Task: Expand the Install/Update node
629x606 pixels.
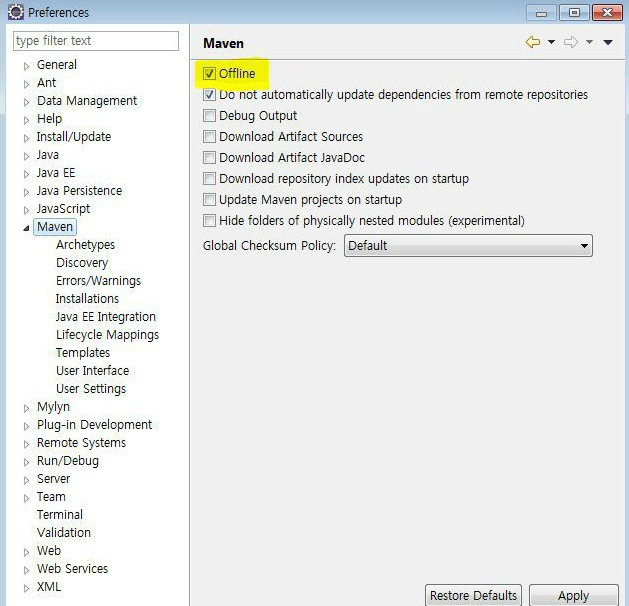Action: pyautogui.click(x=26, y=138)
